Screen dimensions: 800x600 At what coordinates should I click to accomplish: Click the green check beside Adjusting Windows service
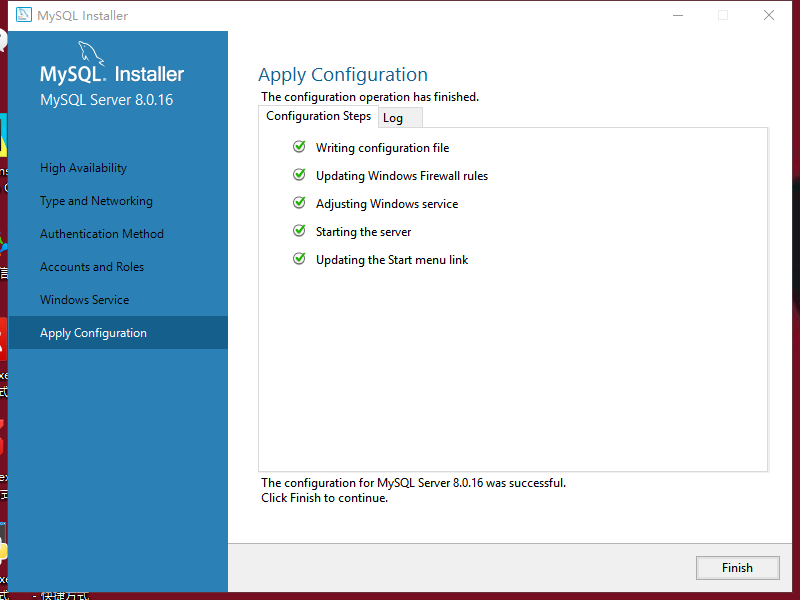click(299, 203)
